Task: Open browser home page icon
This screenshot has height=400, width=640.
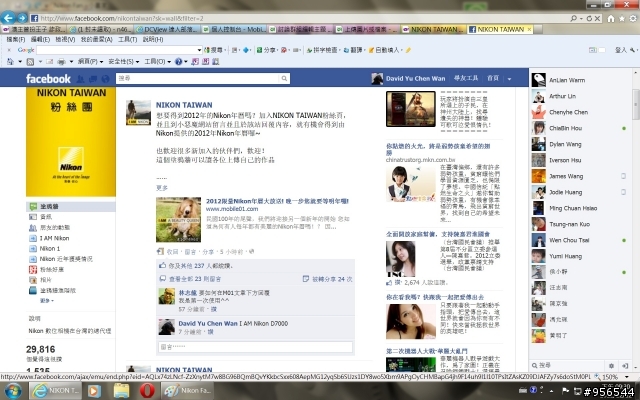Action: coord(611,18)
